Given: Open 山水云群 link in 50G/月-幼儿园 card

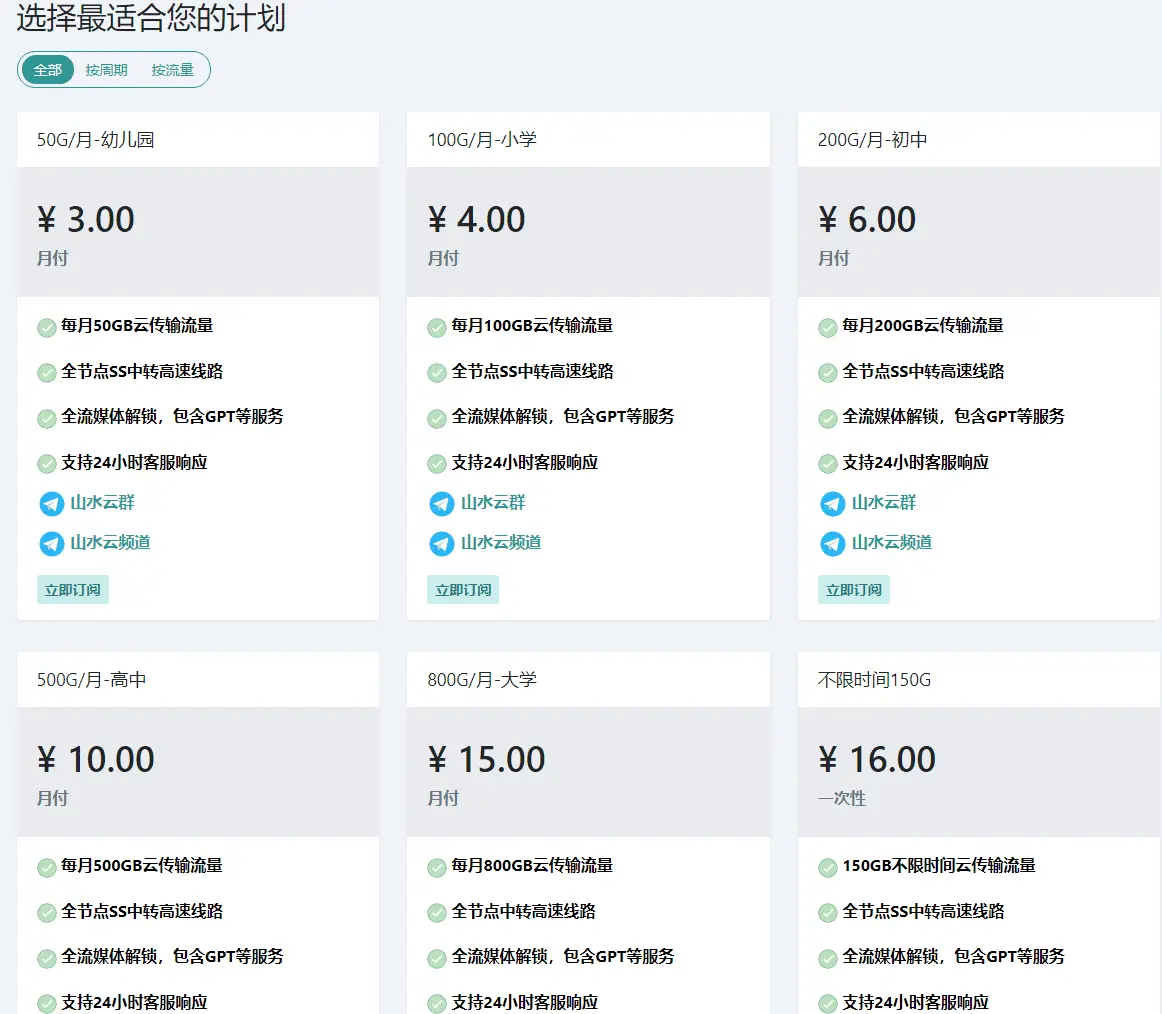Looking at the screenshot, I should pos(102,503).
